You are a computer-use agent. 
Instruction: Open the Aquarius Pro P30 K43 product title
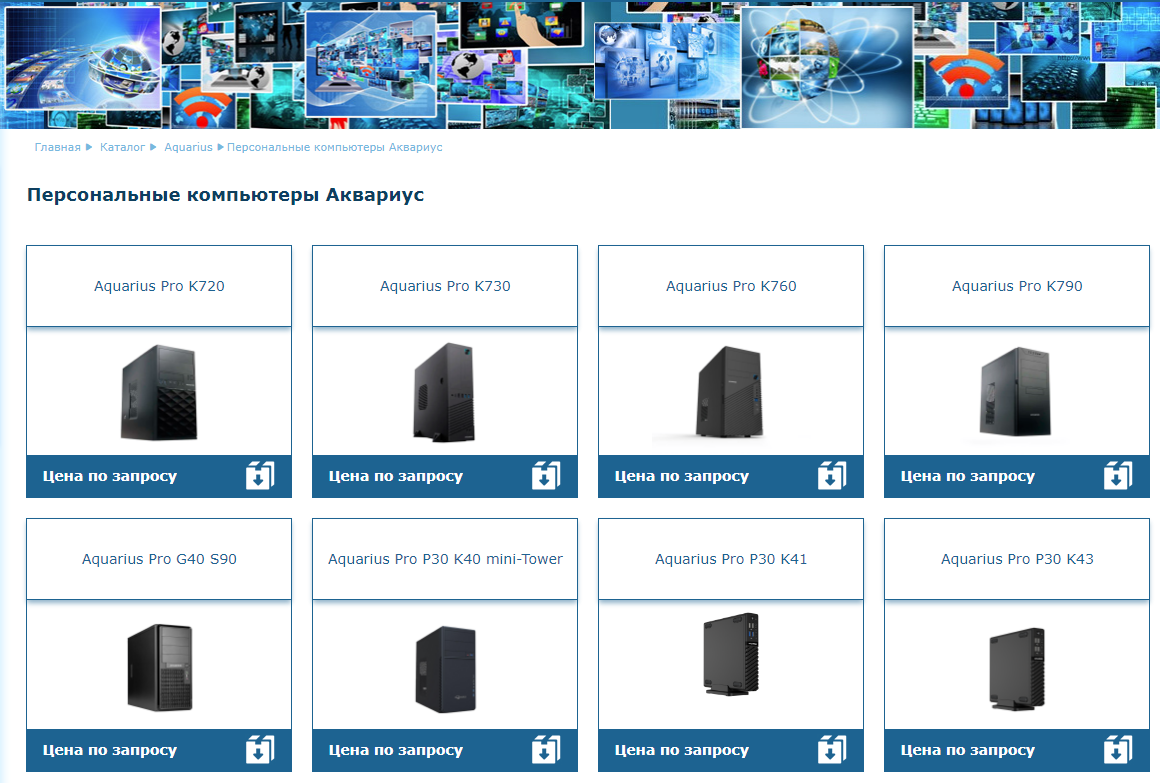point(1017,559)
